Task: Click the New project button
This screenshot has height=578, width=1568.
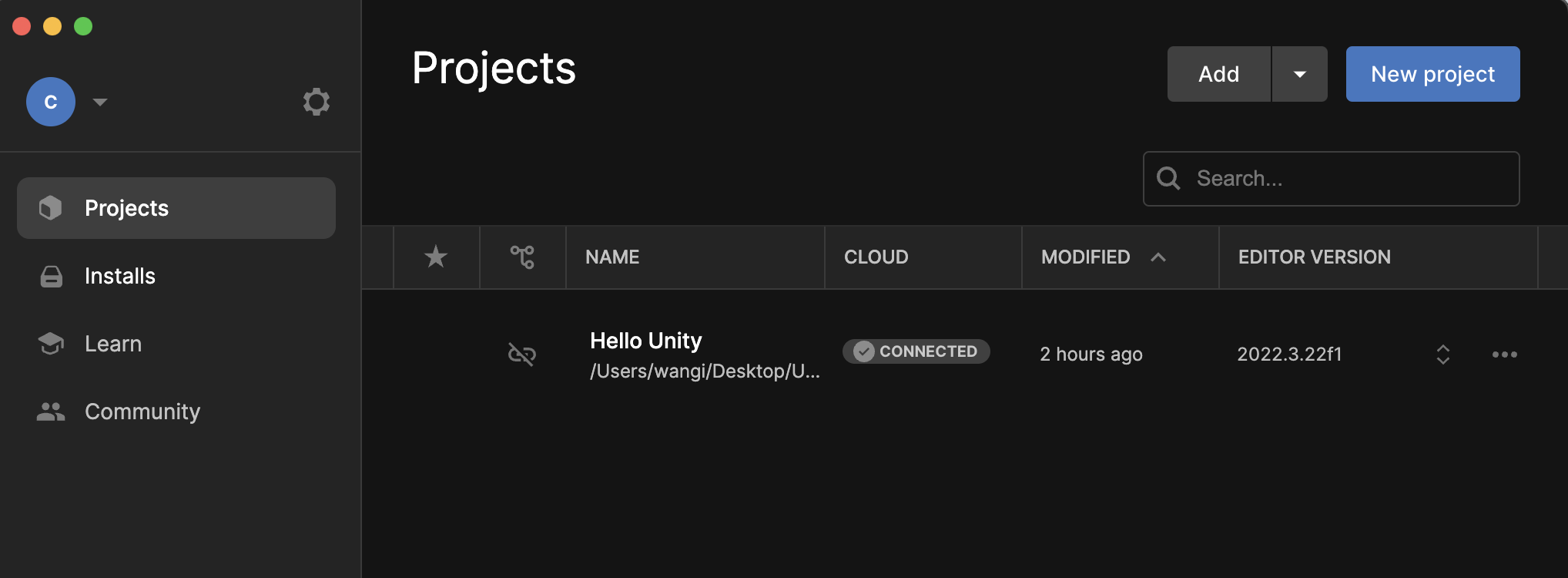Action: pyautogui.click(x=1432, y=74)
